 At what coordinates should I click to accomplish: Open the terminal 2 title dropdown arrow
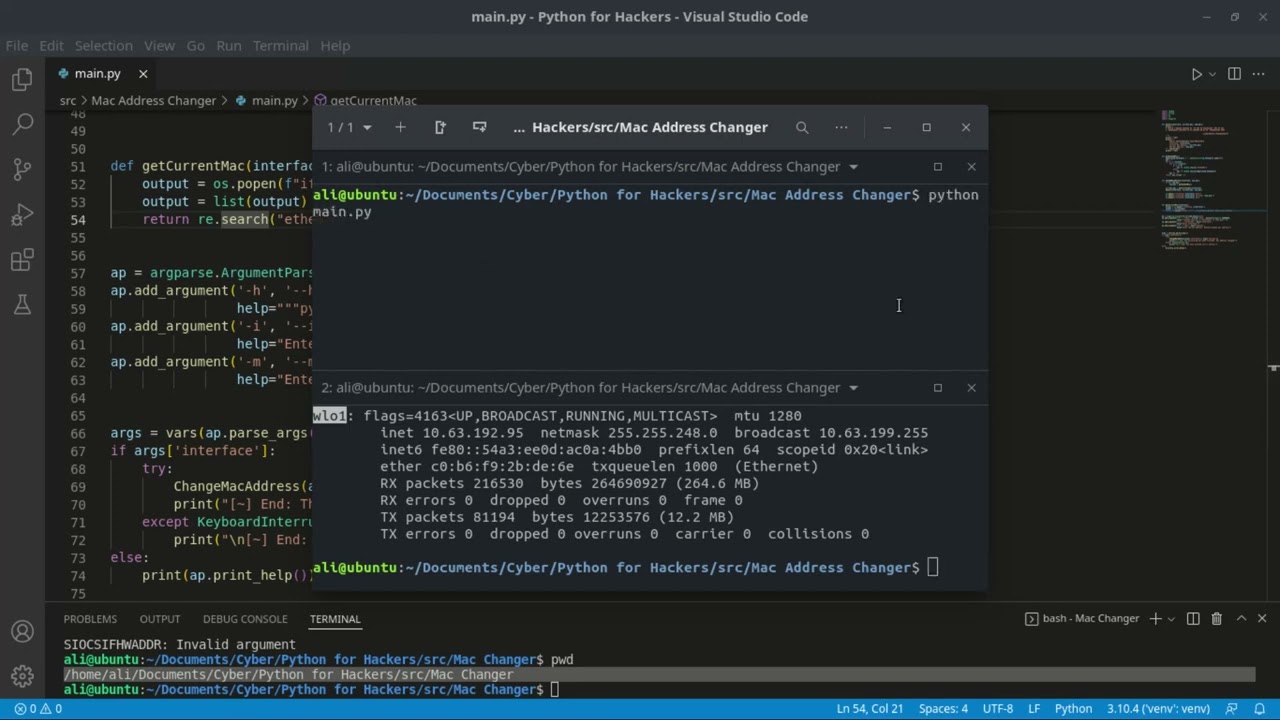(853, 388)
